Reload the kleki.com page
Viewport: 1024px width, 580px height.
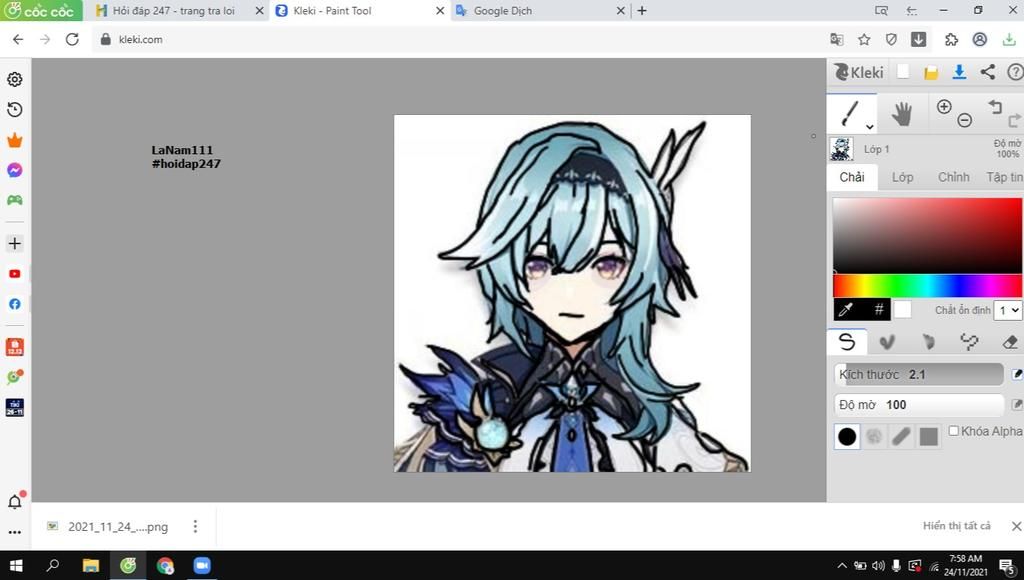(x=72, y=39)
